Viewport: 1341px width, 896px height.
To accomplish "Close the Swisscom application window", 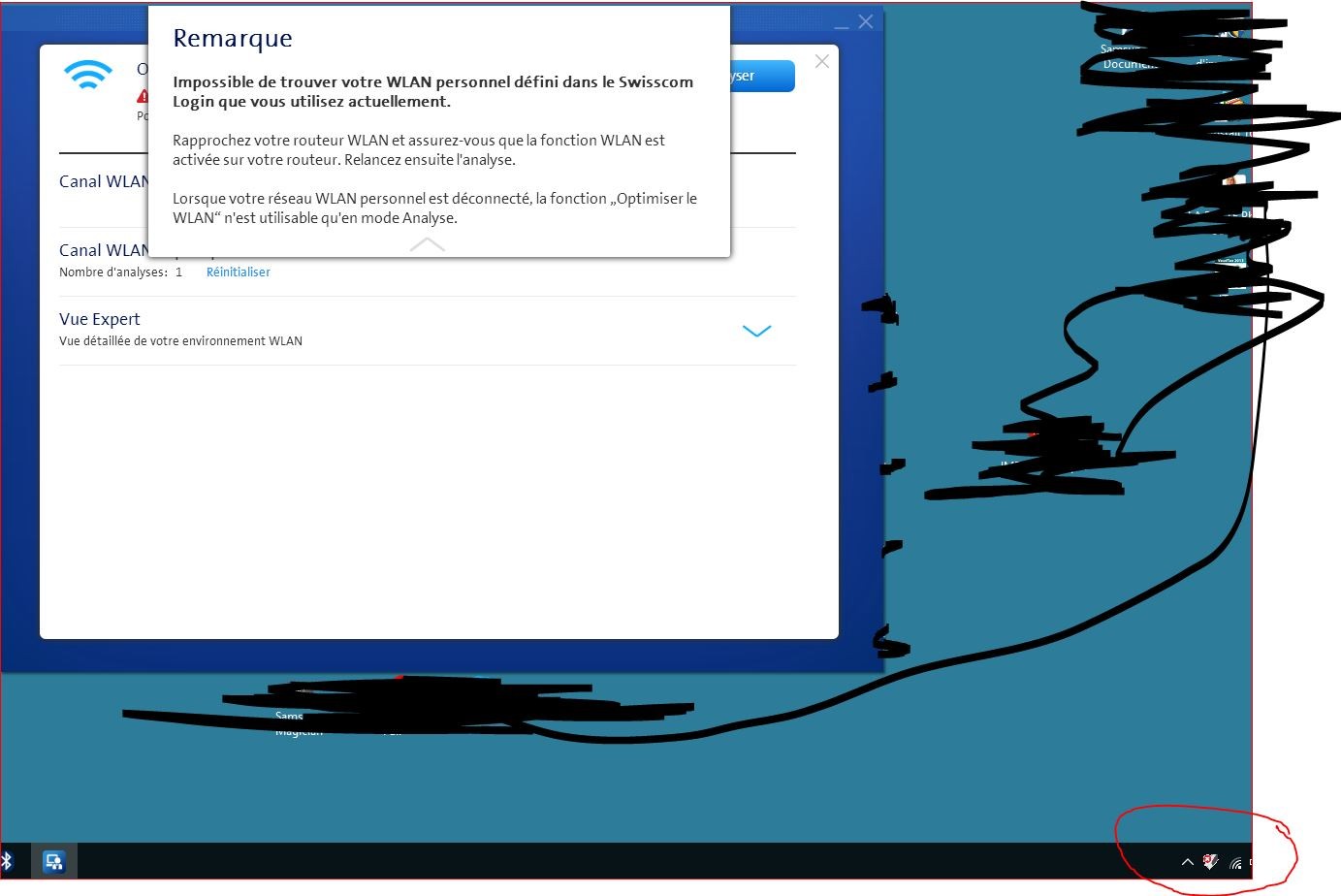I will tap(866, 21).
